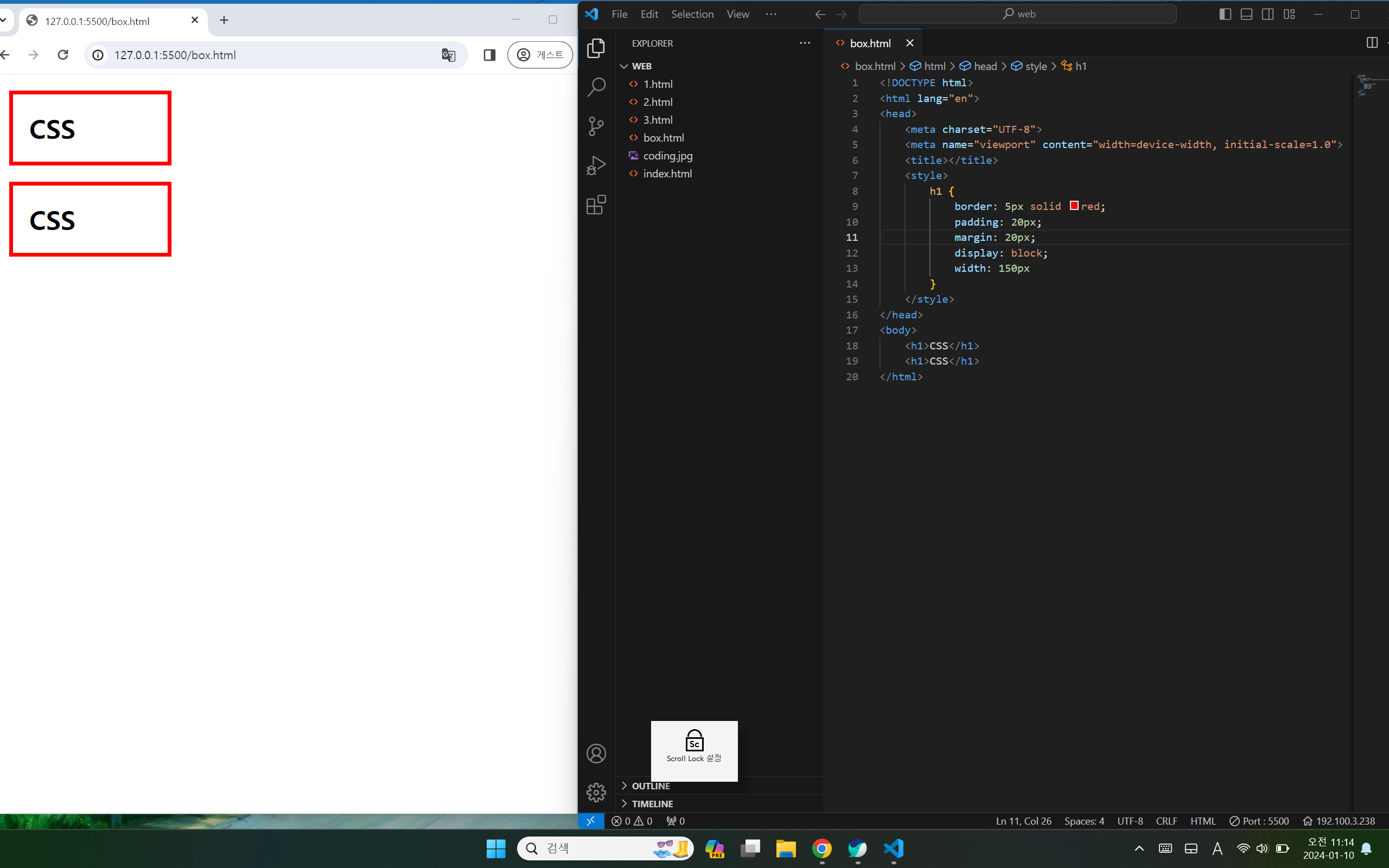The height and width of the screenshot is (868, 1389).
Task: Open the Selection menu
Action: (x=692, y=14)
